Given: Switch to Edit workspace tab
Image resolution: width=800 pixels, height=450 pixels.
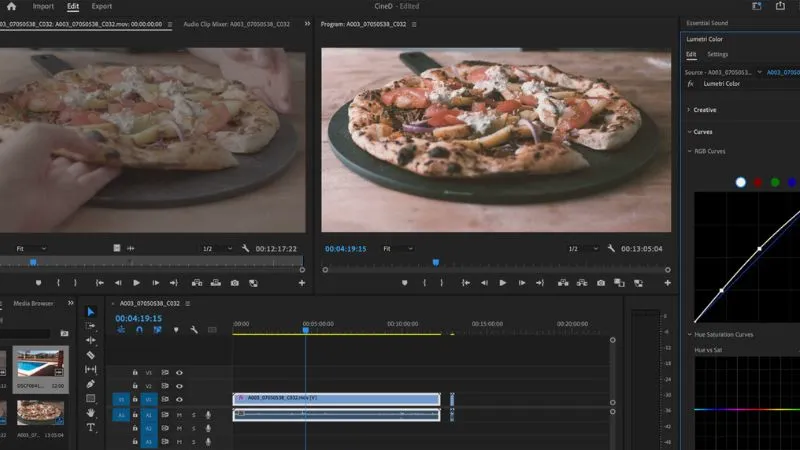Looking at the screenshot, I should (73, 6).
